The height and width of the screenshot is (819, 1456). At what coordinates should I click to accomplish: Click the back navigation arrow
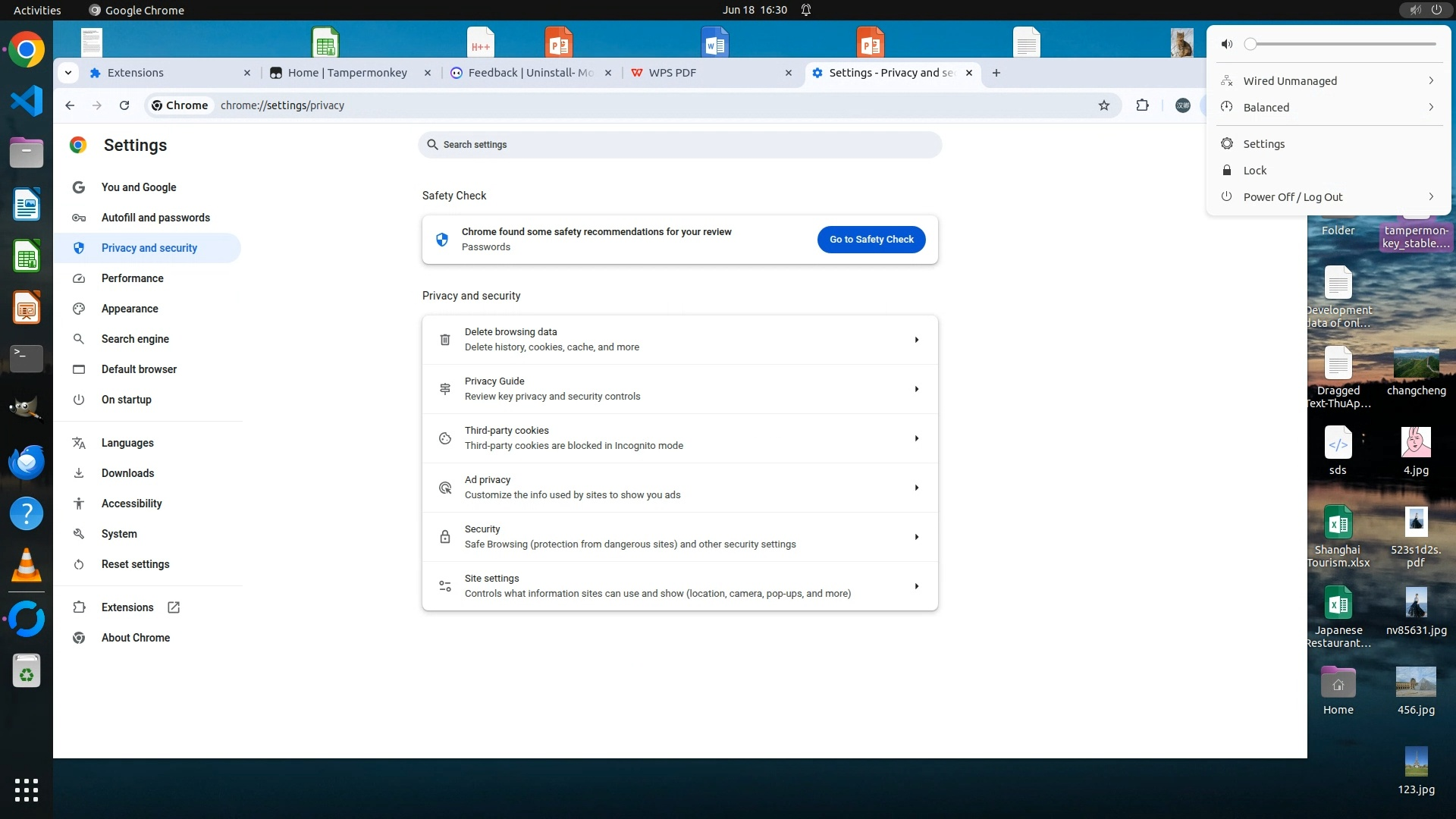(70, 105)
